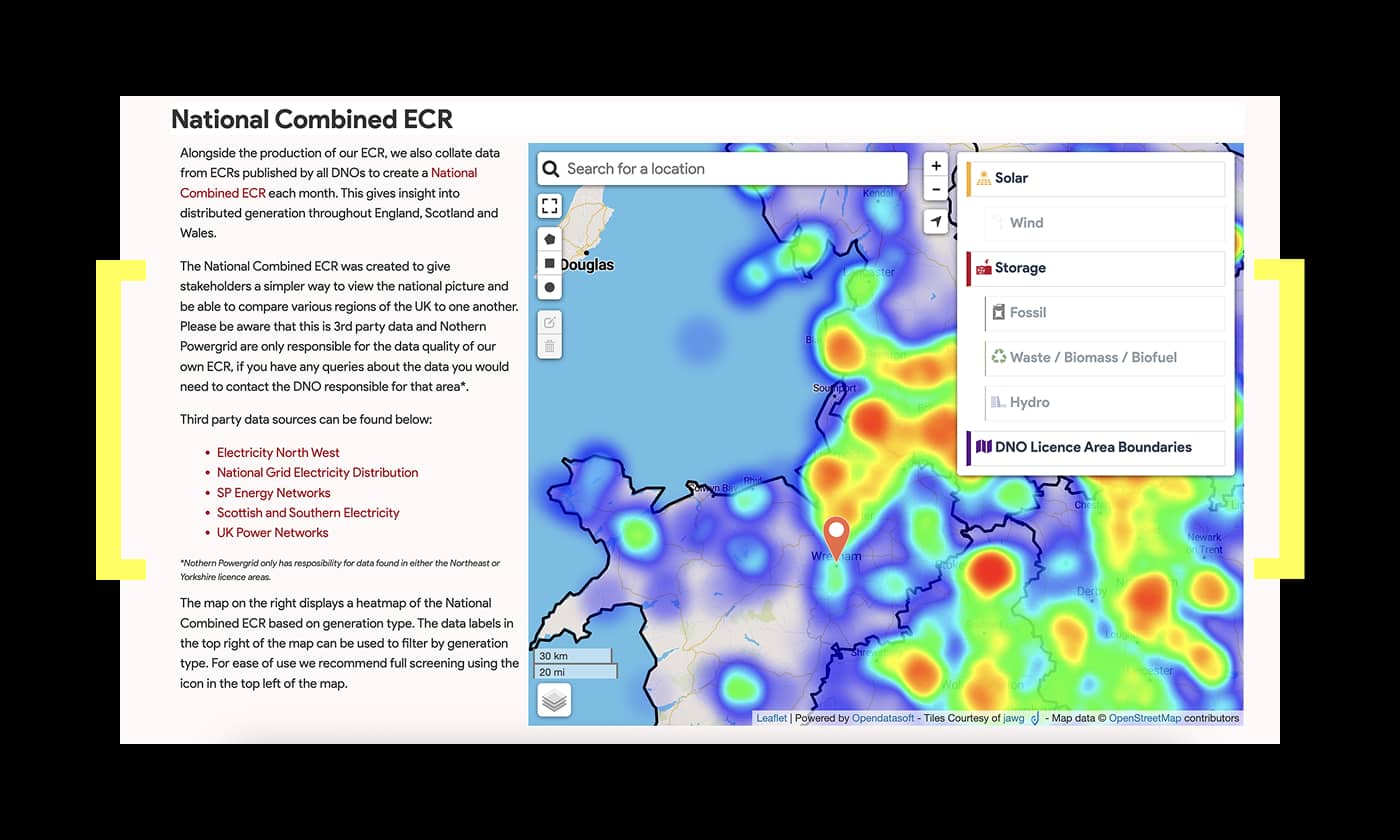Screen dimensions: 1400x840
Task: Select the polygon draw tool
Action: point(550,240)
